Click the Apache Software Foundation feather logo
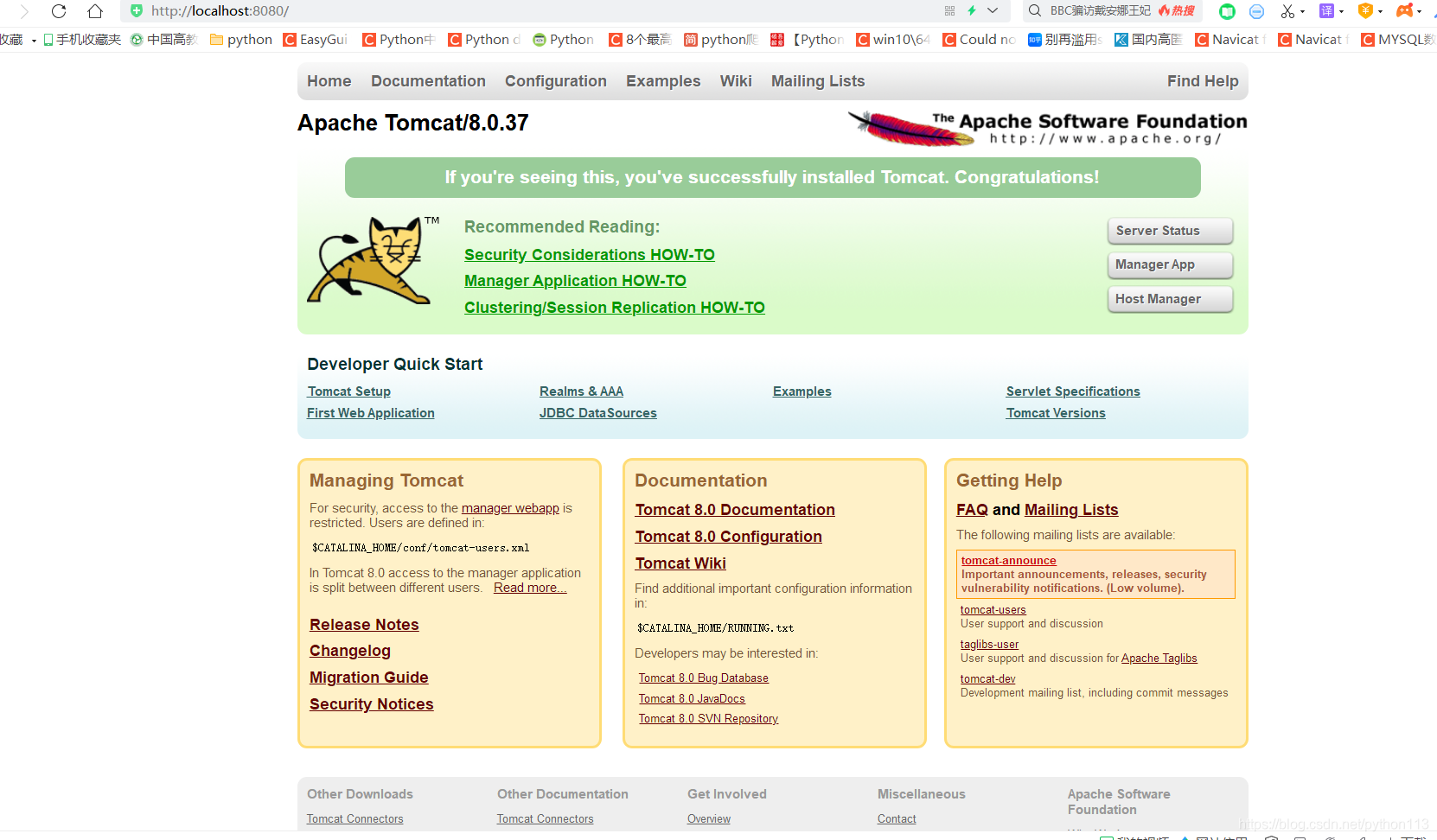This screenshot has height=840, width=1437. 1047,128
